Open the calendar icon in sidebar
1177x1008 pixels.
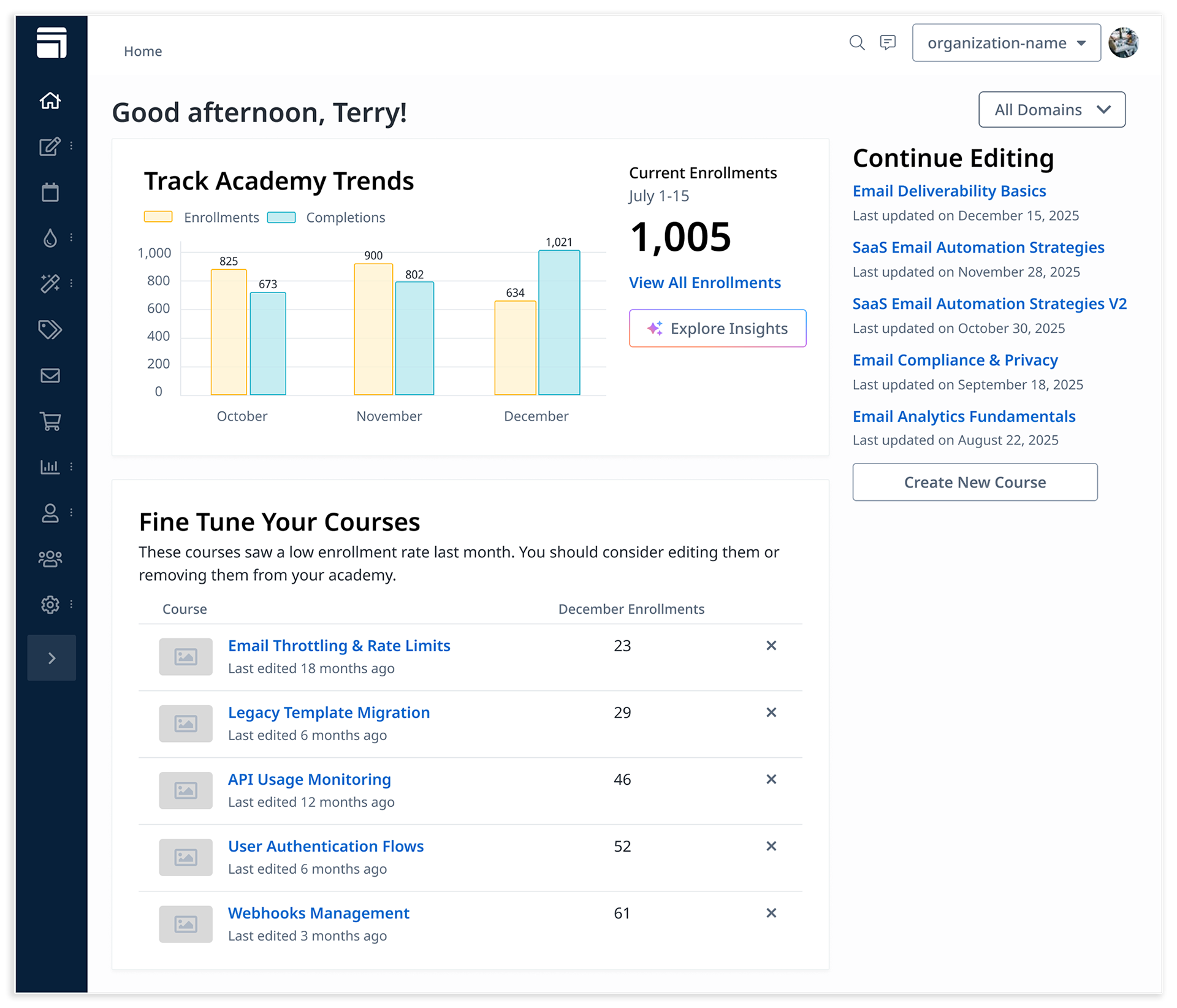50,192
